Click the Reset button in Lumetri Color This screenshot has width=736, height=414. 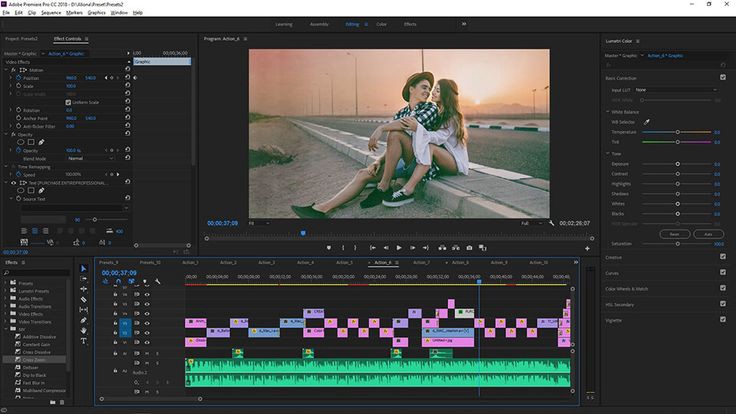coord(675,233)
